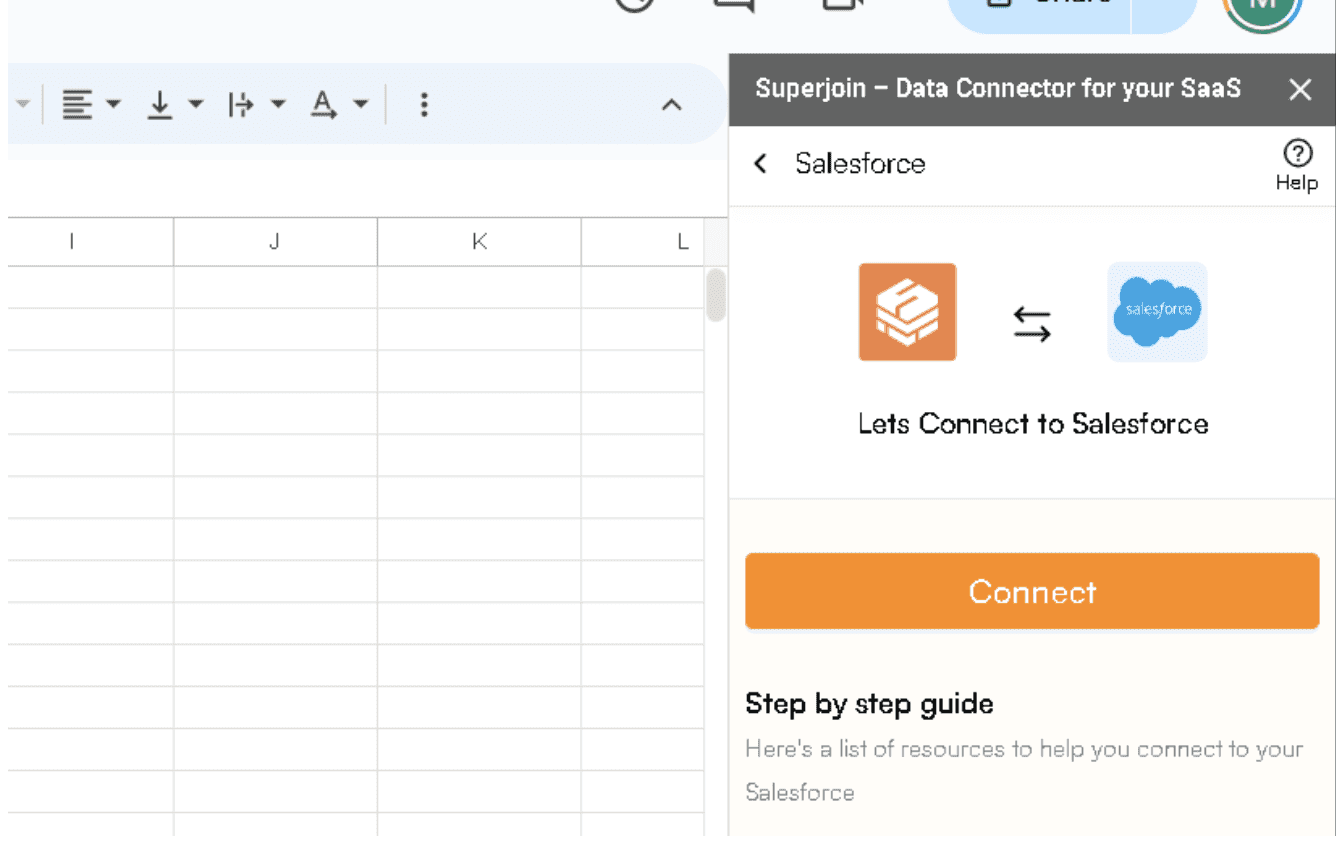The image size is (1336, 856).
Task: Close the Superjoin sidebar panel
Action: point(1300,90)
